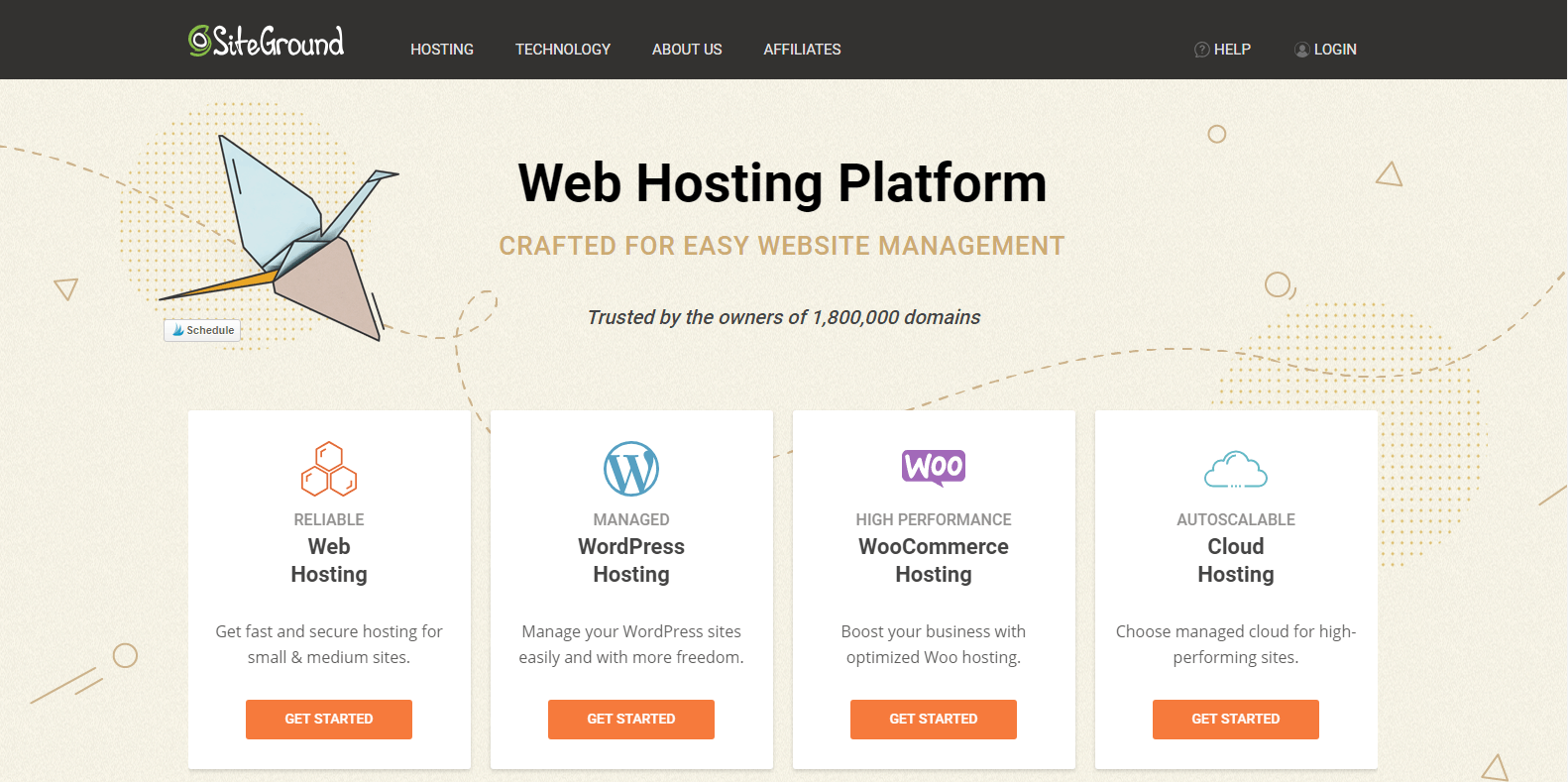This screenshot has width=1568, height=782.
Task: Click the login user avatar icon
Action: point(1302,50)
